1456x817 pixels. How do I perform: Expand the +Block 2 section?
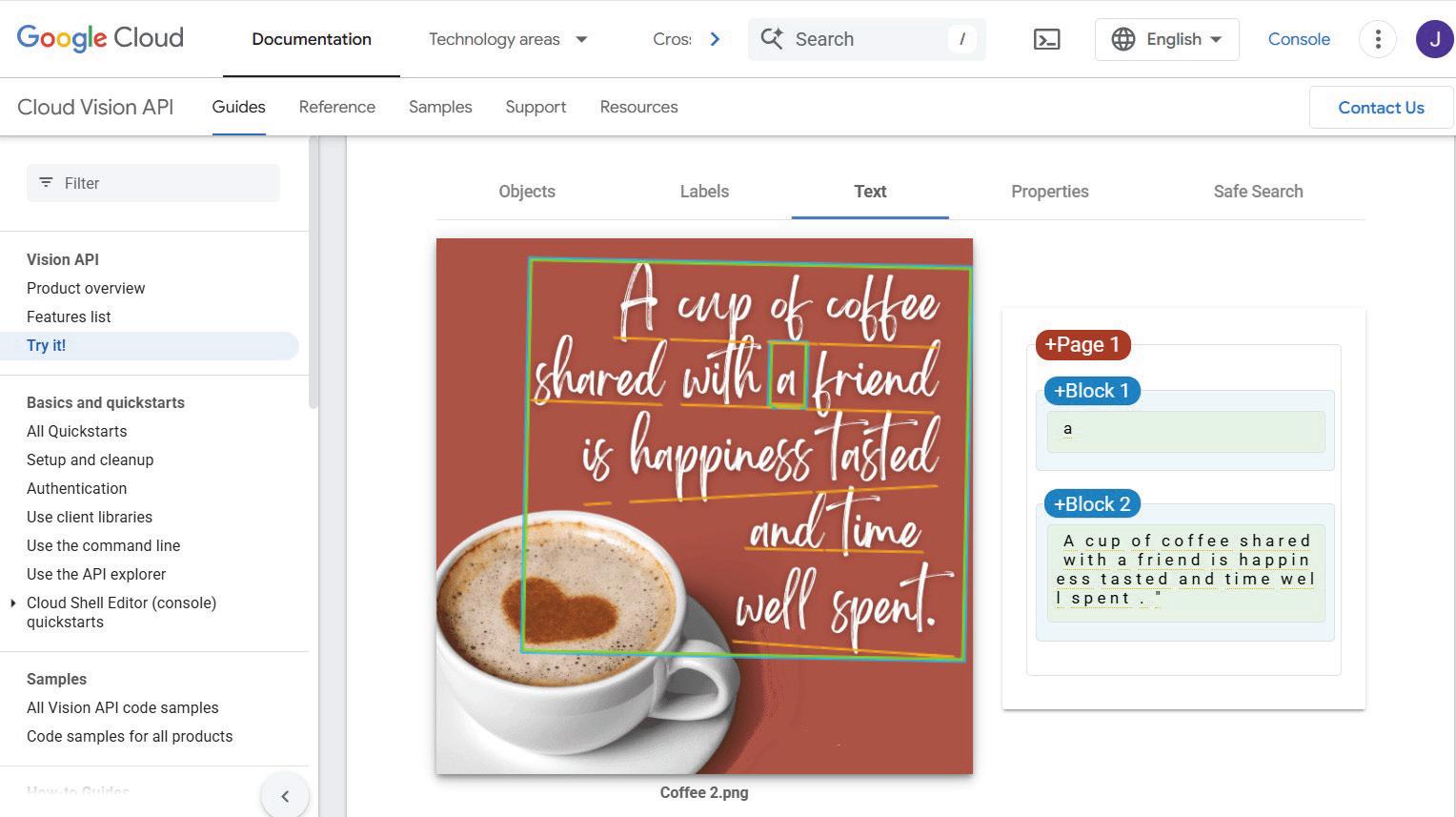tap(1092, 503)
